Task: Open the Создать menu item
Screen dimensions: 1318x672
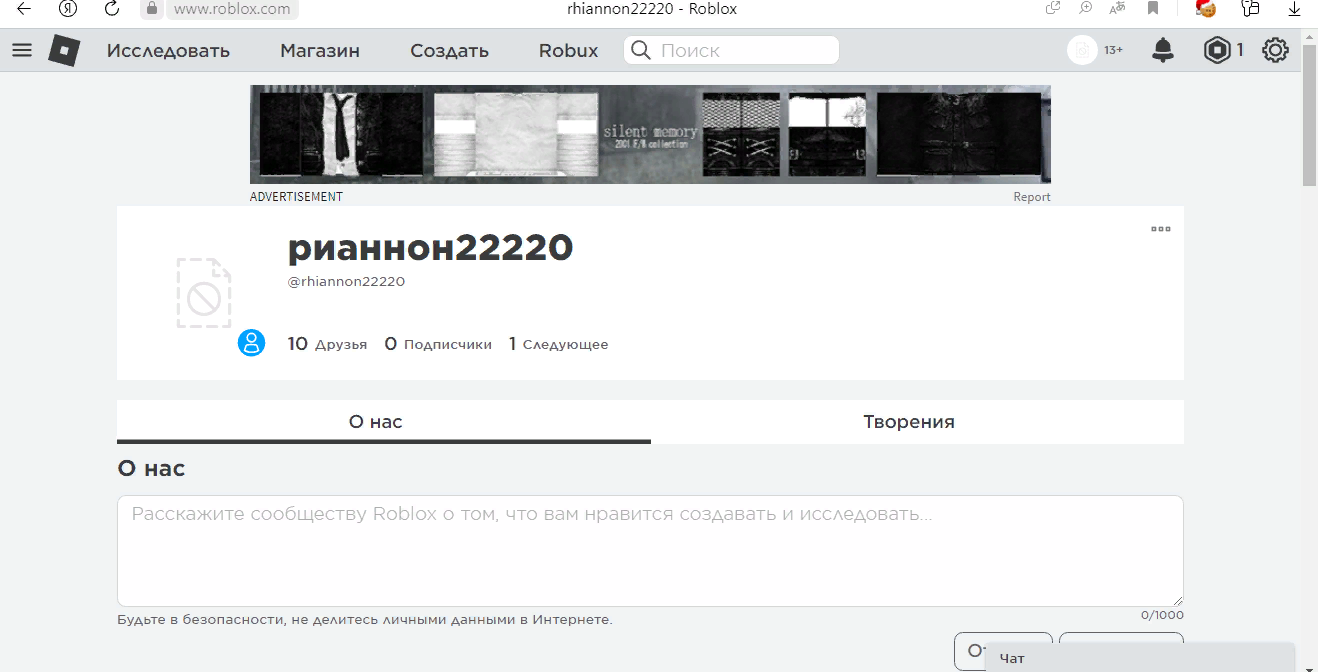Action: [x=449, y=51]
